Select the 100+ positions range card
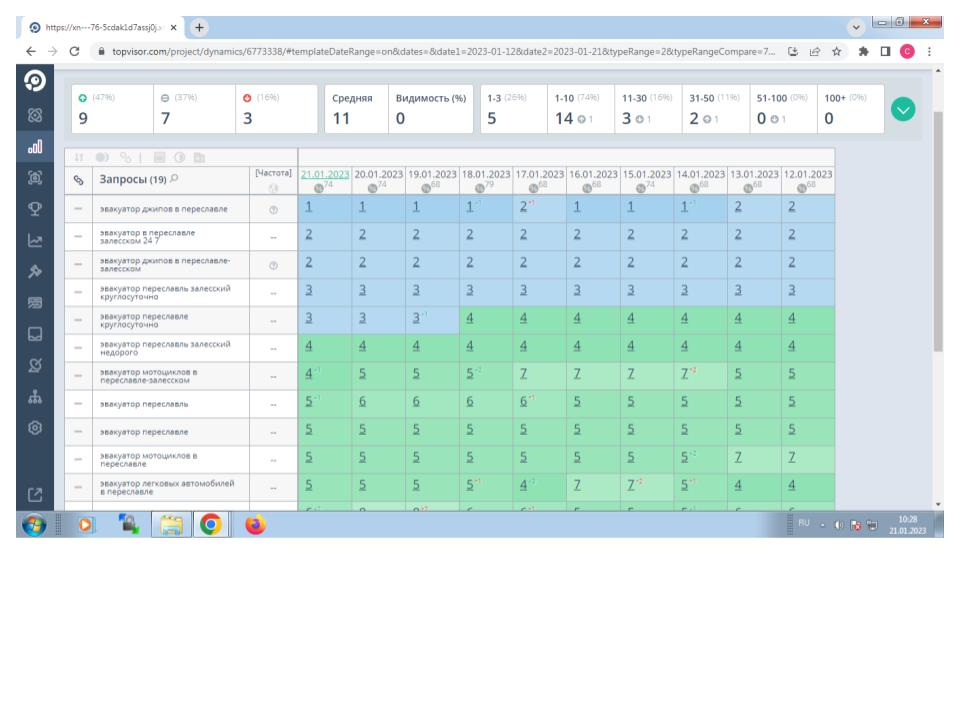The image size is (960, 720). [851, 109]
